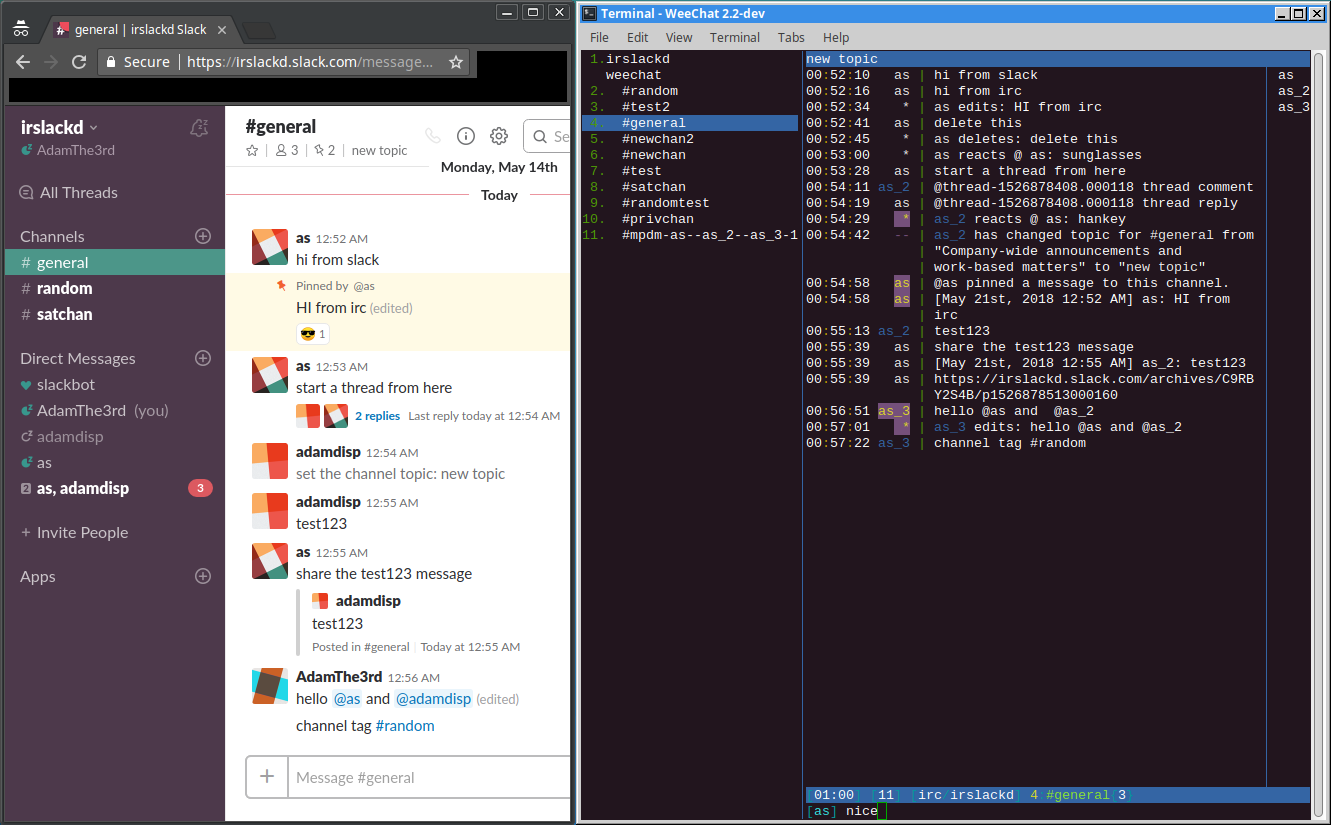Click the @adamdisp mention link
Image resolution: width=1331 pixels, height=825 pixels.
click(433, 698)
